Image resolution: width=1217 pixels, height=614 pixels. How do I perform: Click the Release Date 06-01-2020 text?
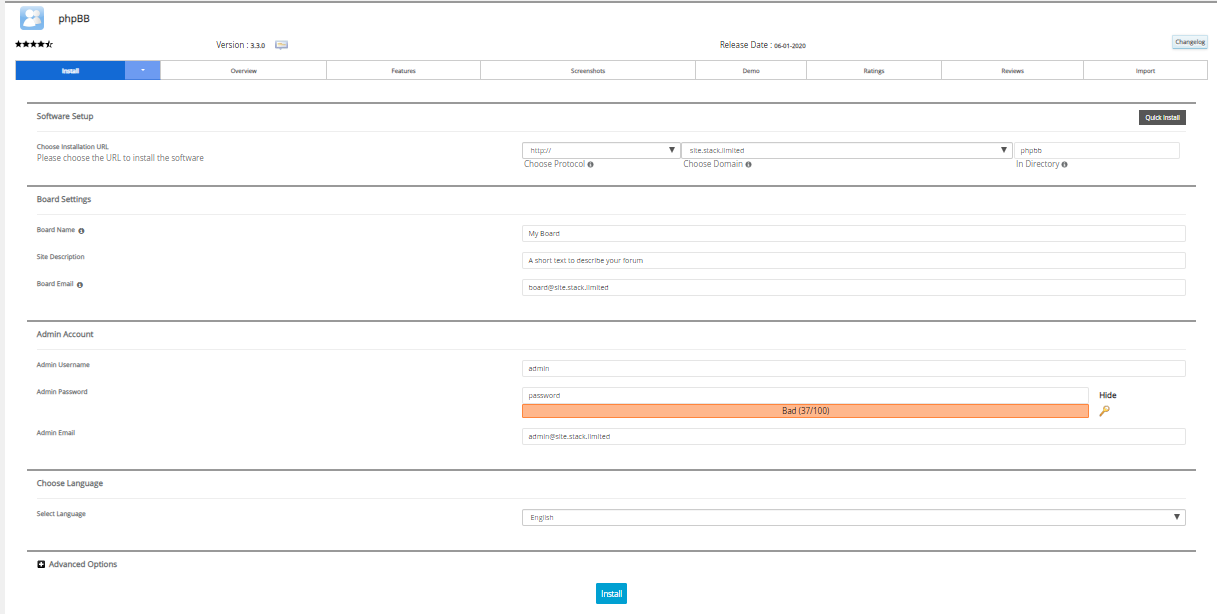[x=763, y=45]
